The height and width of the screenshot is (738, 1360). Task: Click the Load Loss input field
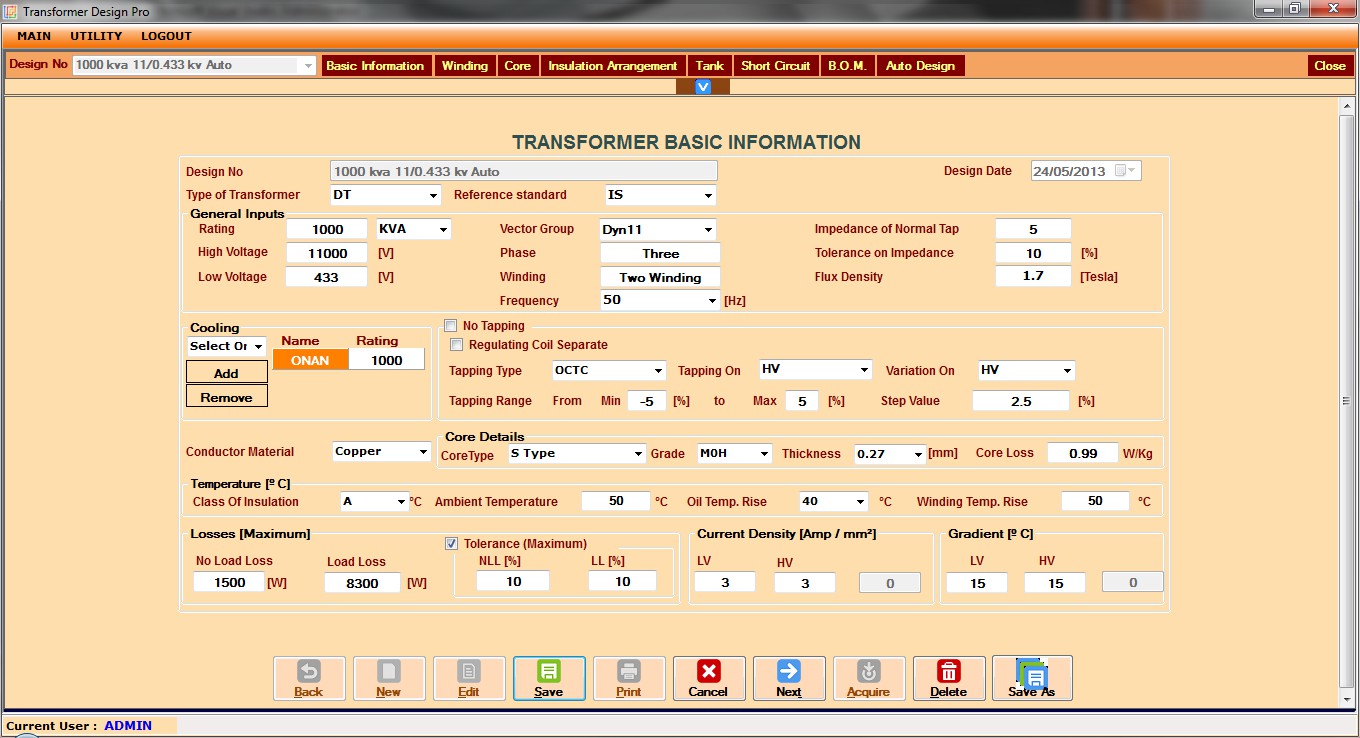362,582
